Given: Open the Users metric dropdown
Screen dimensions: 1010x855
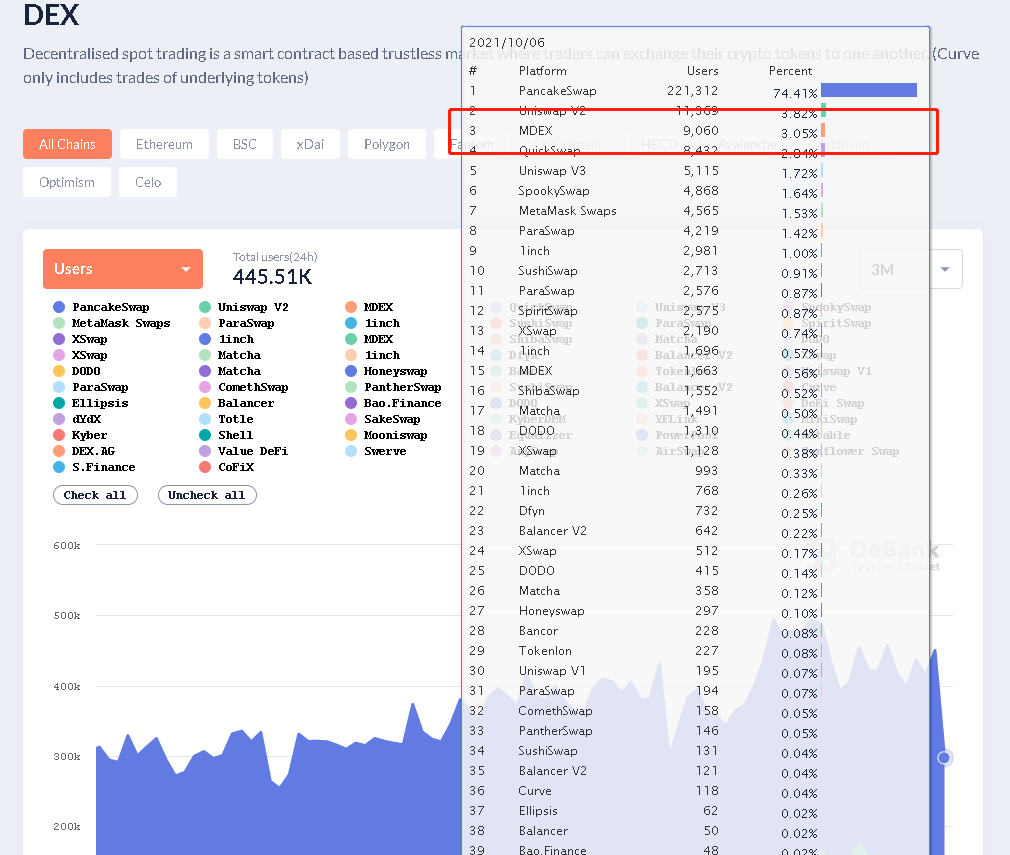Looking at the screenshot, I should pyautogui.click(x=122, y=269).
